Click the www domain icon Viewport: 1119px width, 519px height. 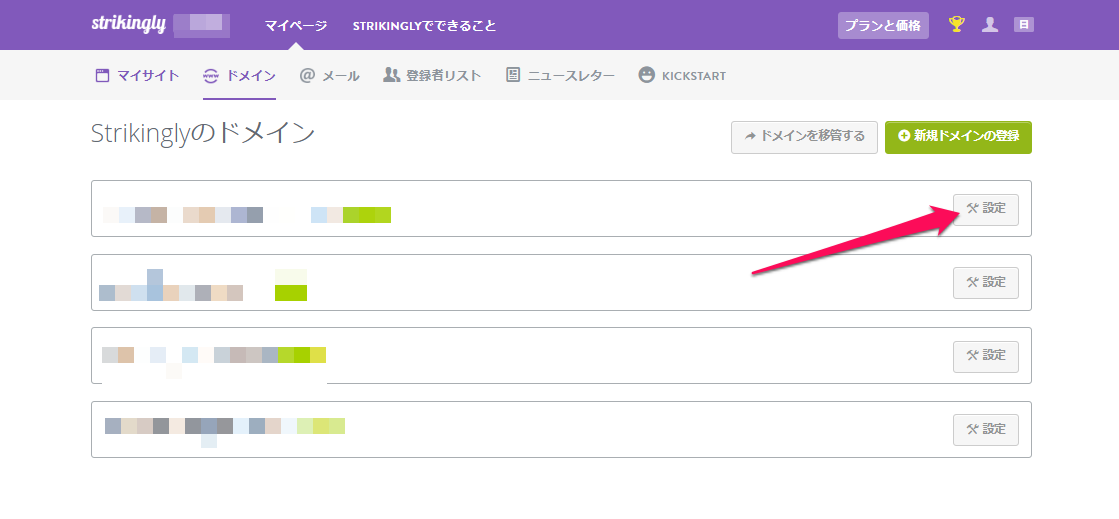coord(211,75)
